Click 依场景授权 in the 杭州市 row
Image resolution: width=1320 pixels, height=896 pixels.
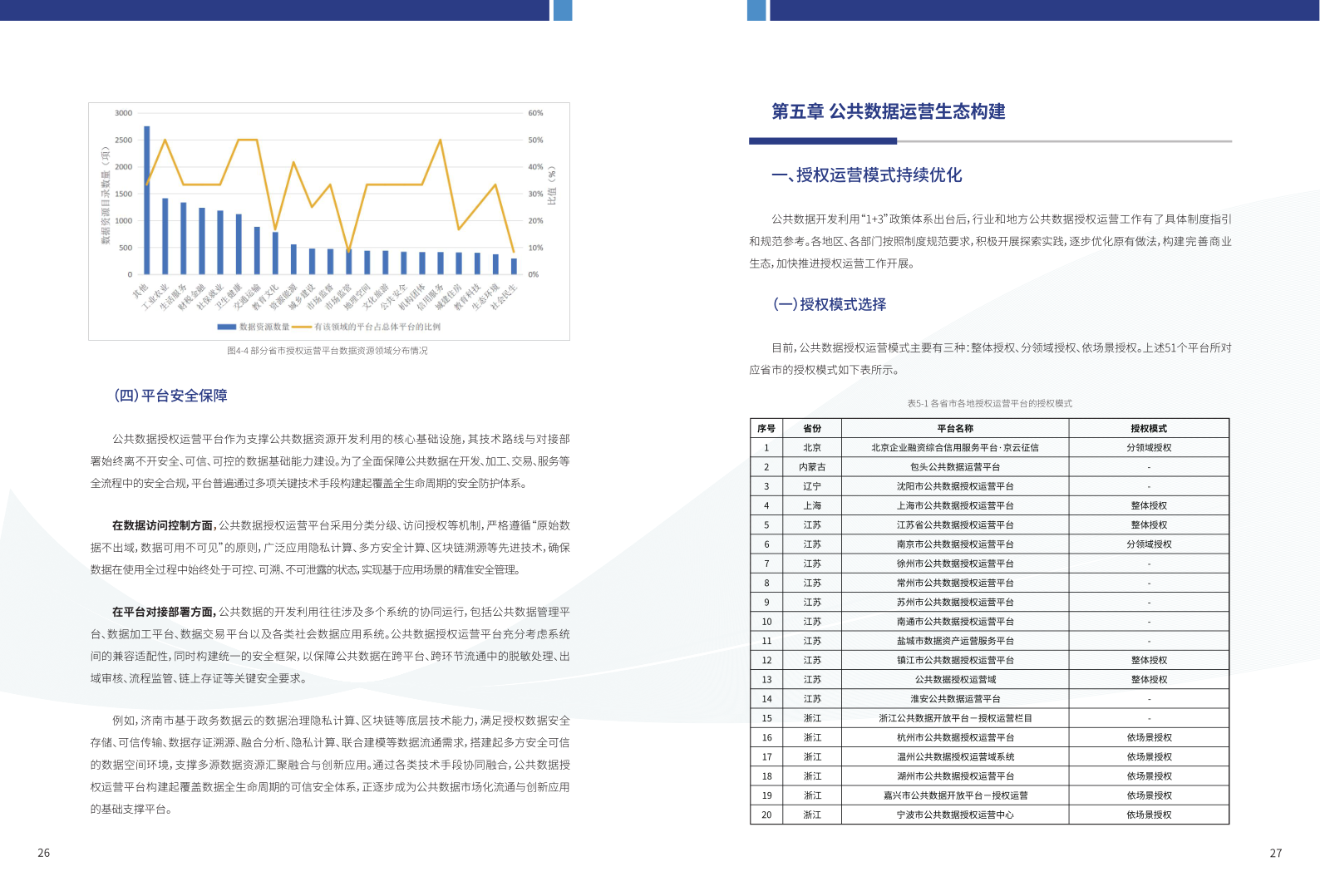tap(1149, 737)
